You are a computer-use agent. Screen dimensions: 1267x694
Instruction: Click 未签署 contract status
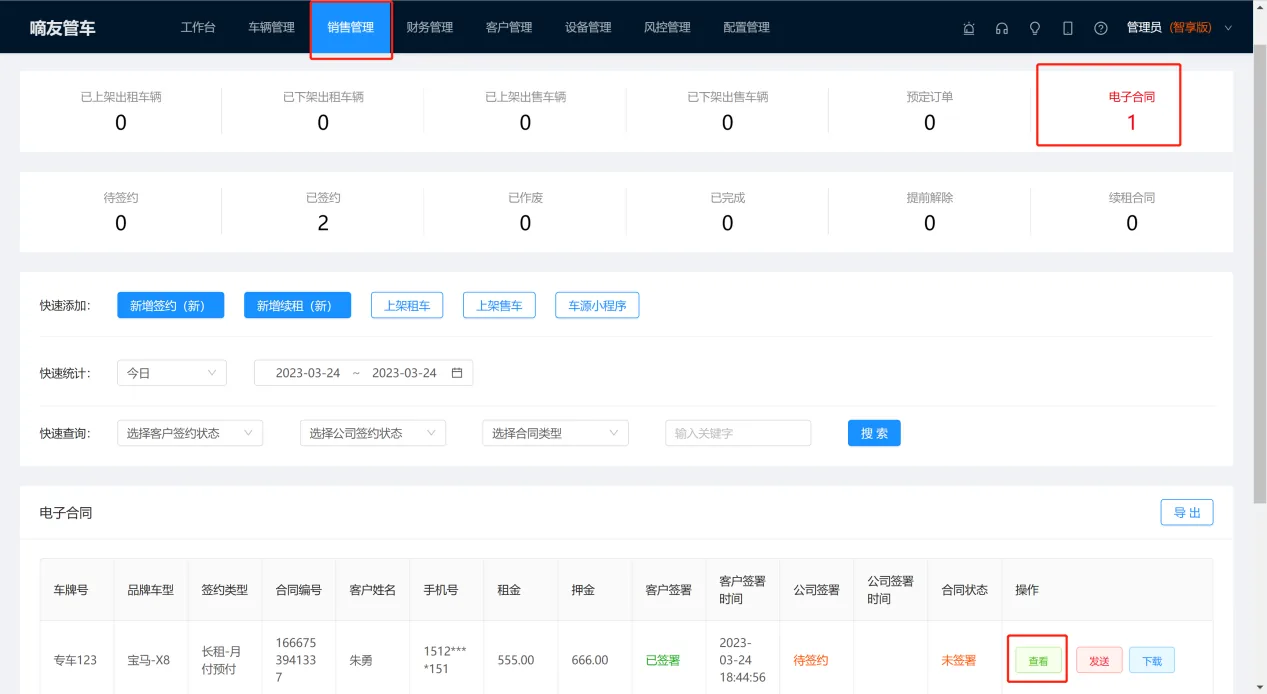coord(959,661)
